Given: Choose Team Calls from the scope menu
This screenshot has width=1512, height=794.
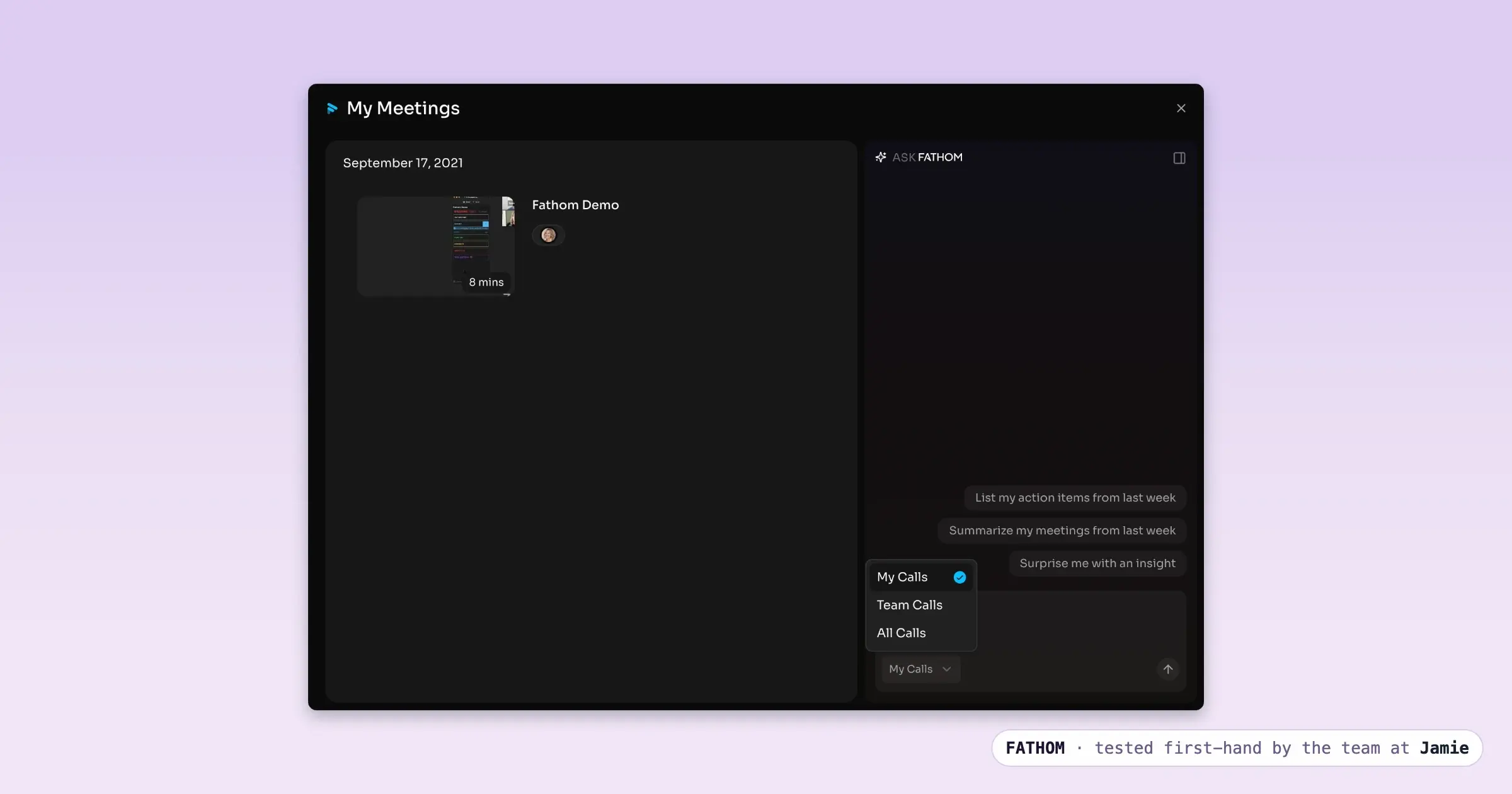Looking at the screenshot, I should tap(921, 605).
